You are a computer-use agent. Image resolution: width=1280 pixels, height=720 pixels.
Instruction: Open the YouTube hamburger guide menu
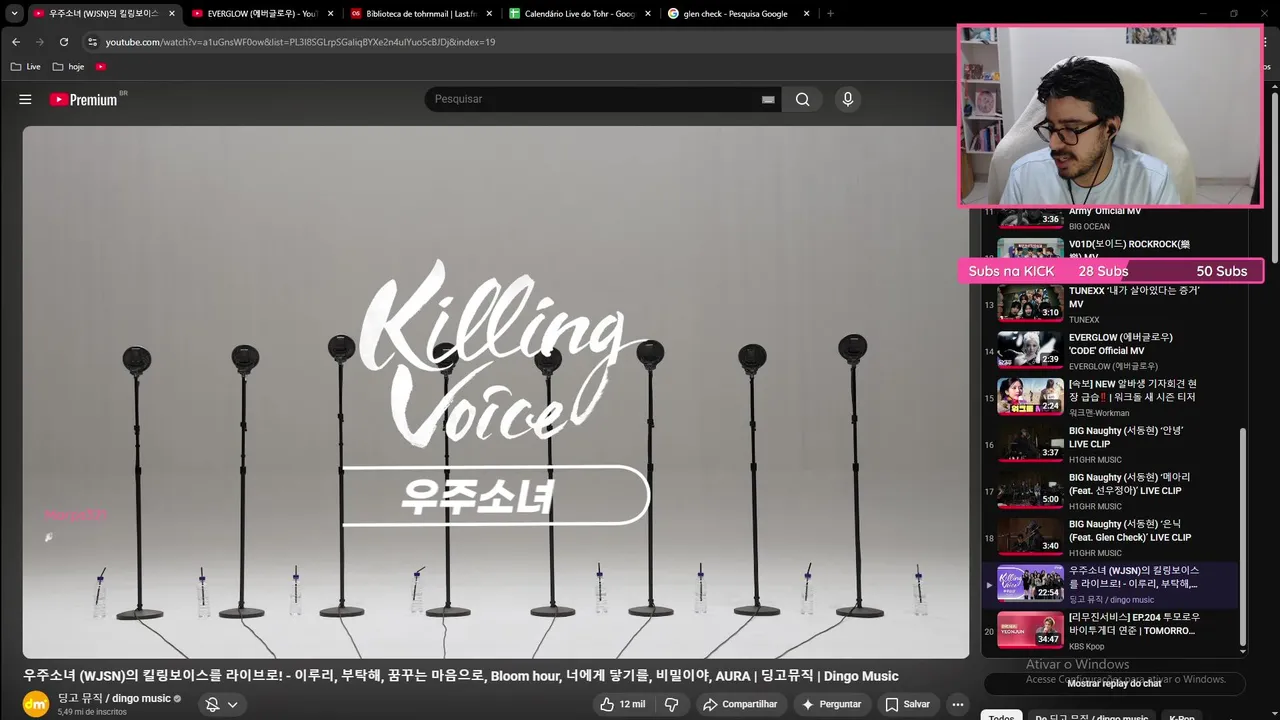point(25,99)
